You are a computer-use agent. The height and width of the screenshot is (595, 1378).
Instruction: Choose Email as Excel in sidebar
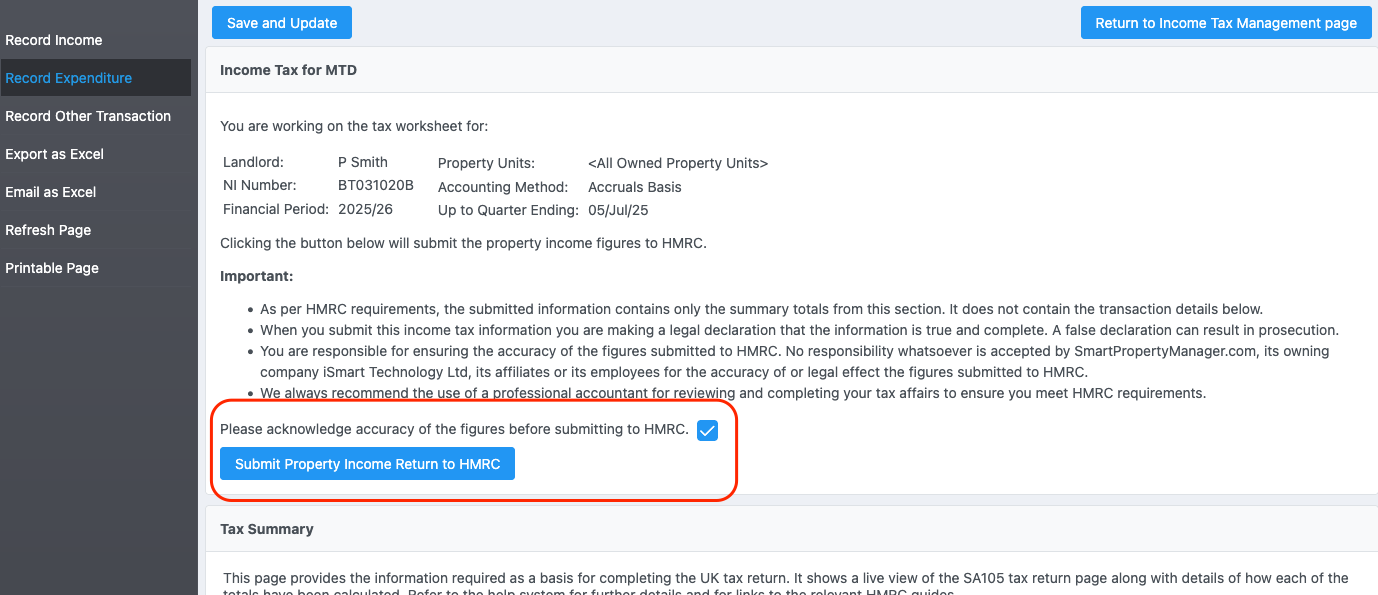51,192
